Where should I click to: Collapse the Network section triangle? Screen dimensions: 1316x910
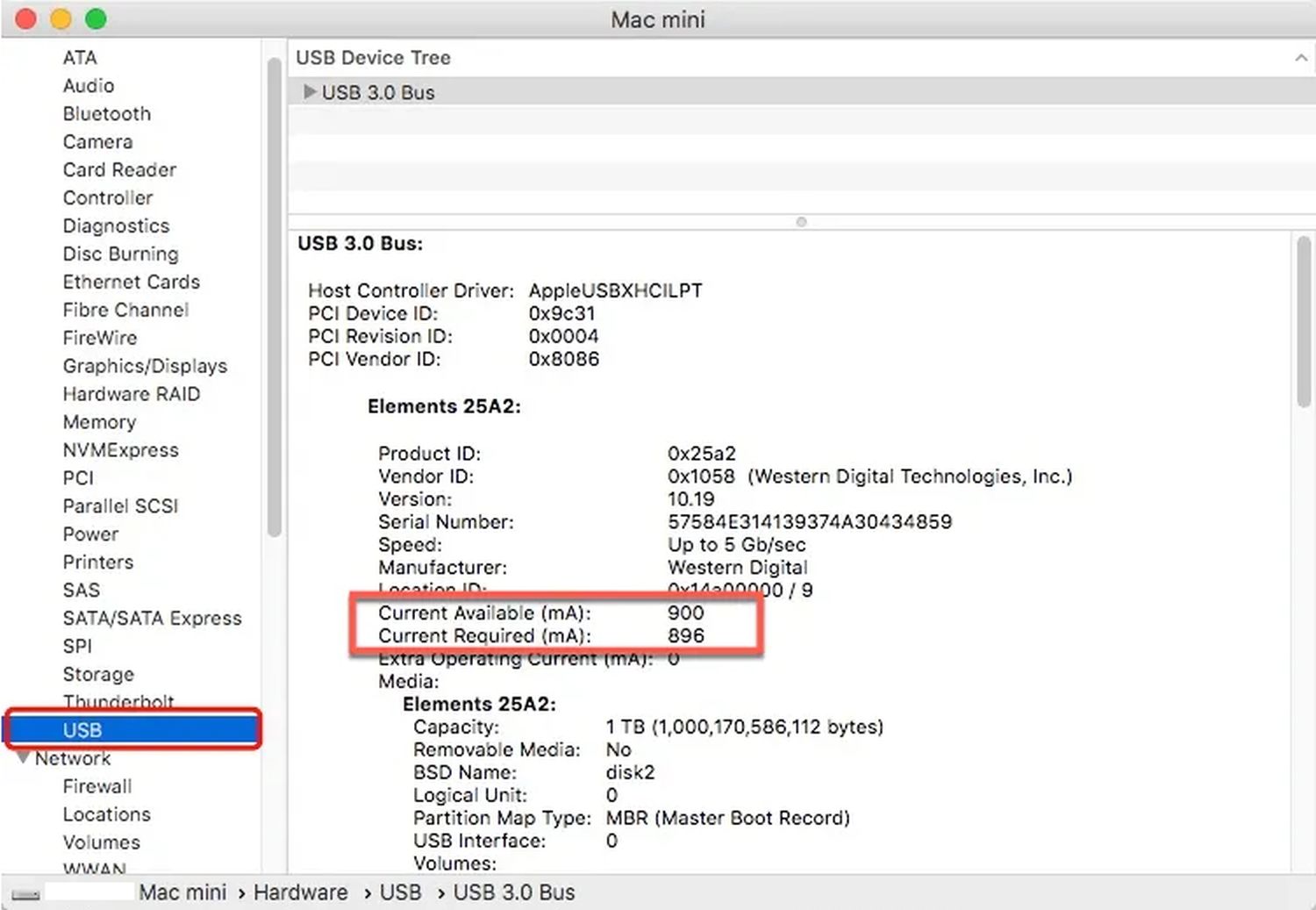[24, 757]
